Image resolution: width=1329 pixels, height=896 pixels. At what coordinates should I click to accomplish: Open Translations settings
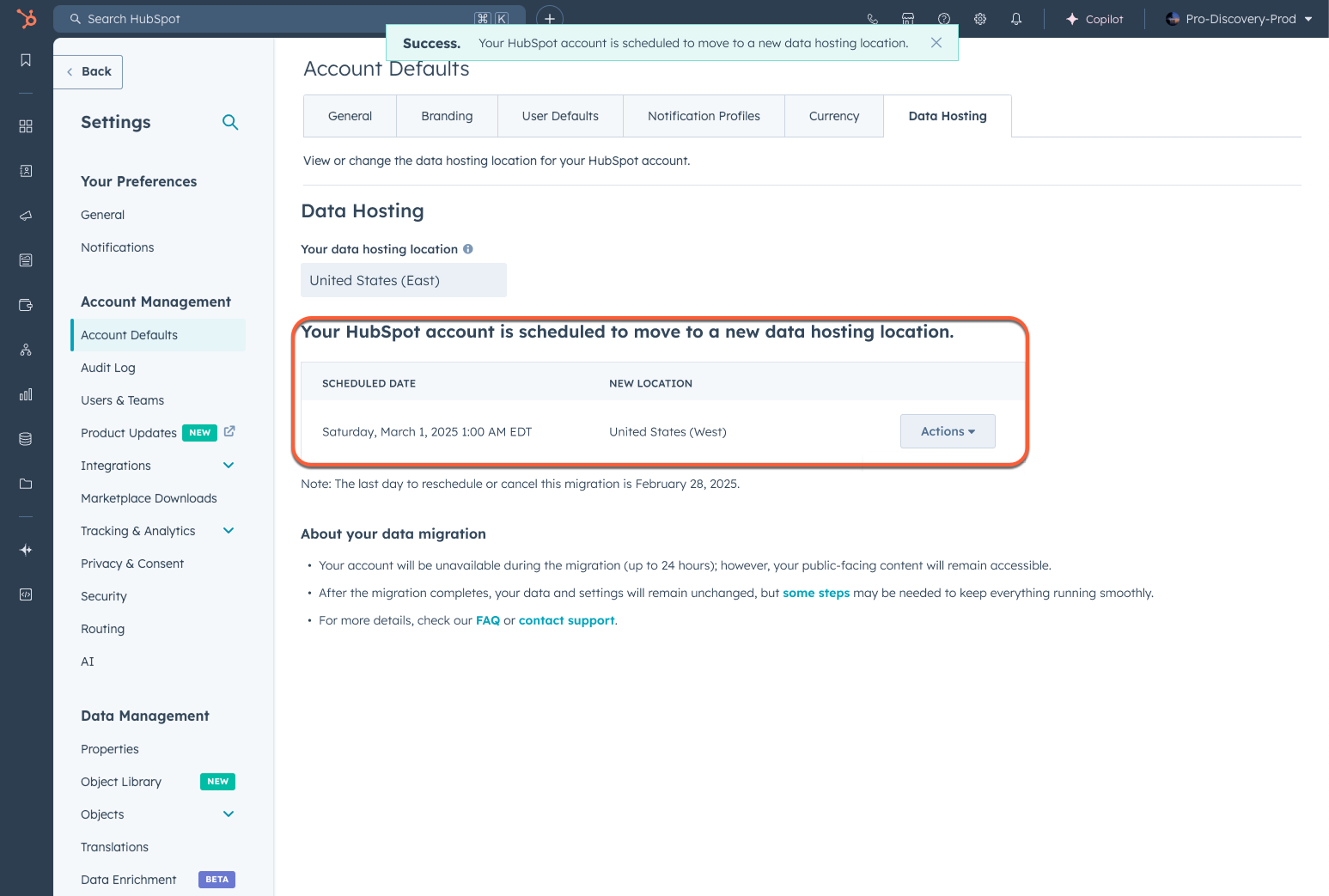point(114,847)
